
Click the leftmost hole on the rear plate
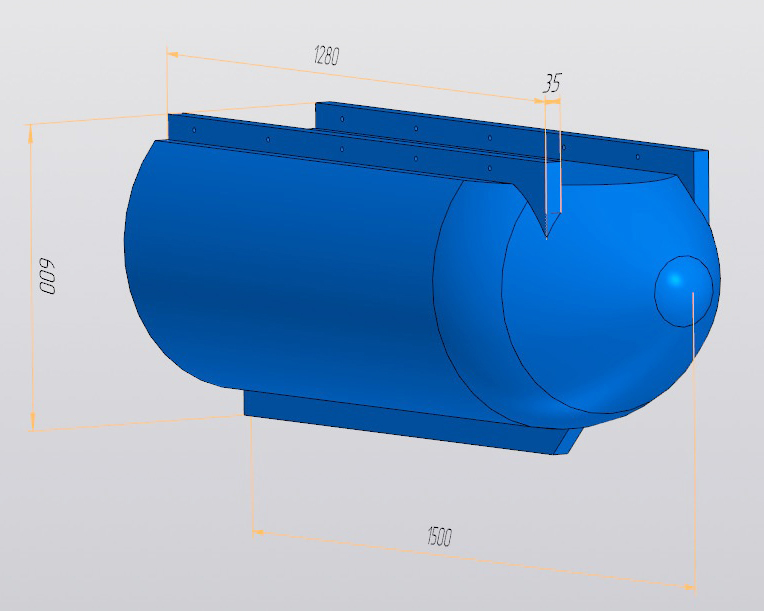[343, 119]
